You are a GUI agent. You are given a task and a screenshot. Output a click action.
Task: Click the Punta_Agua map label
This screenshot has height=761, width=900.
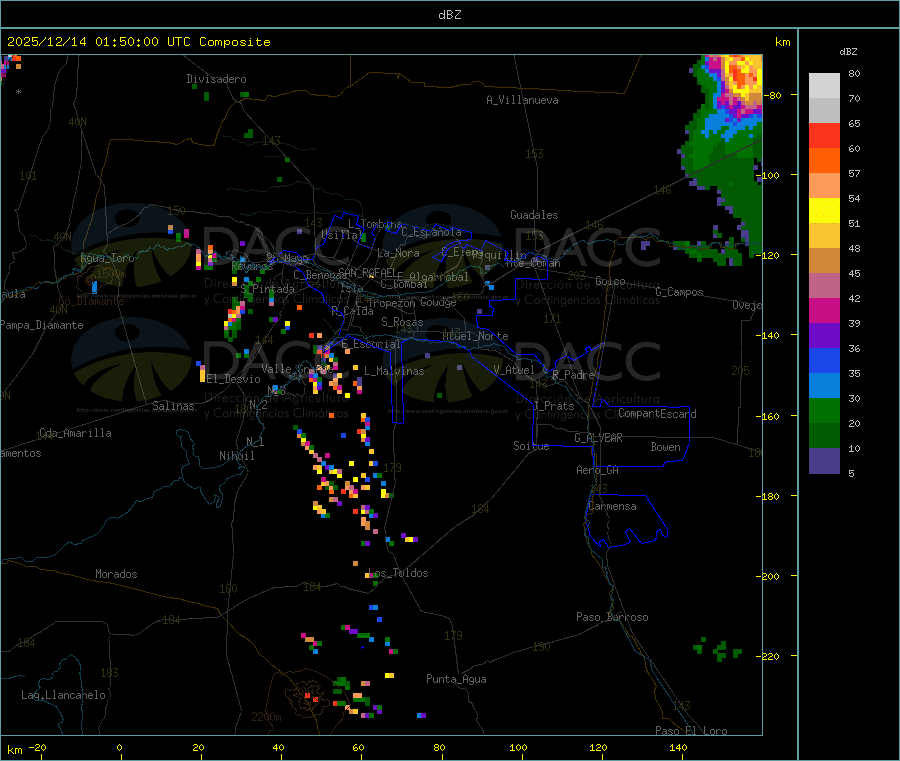pyautogui.click(x=456, y=679)
